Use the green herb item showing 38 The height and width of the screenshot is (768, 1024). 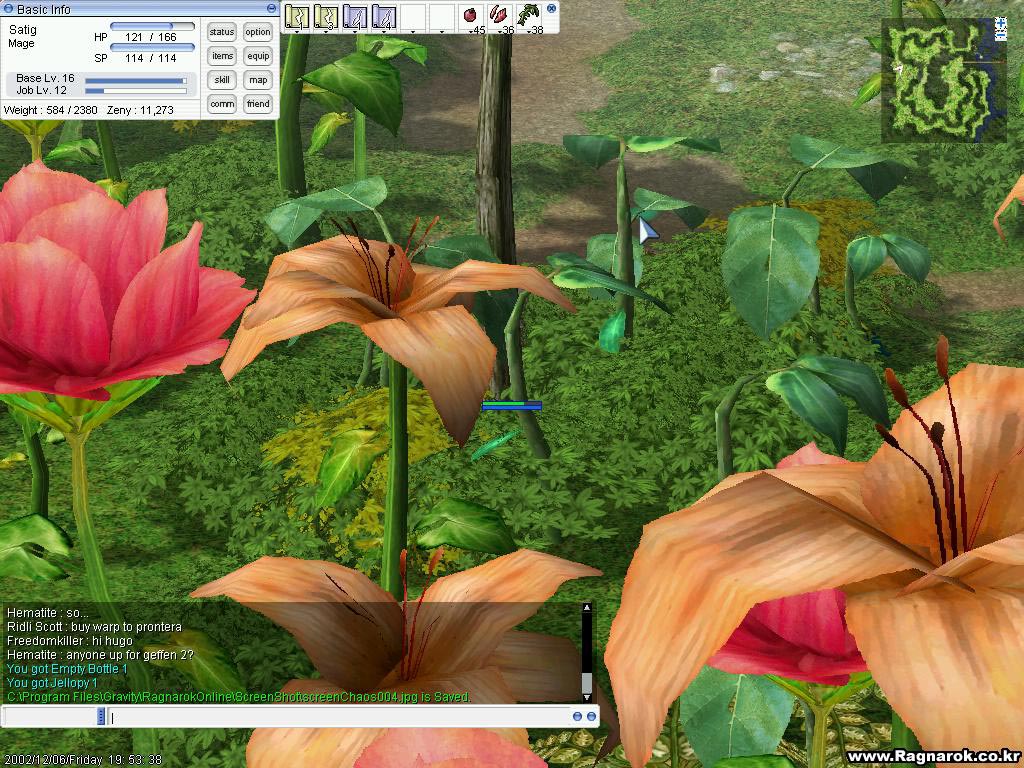pos(530,16)
